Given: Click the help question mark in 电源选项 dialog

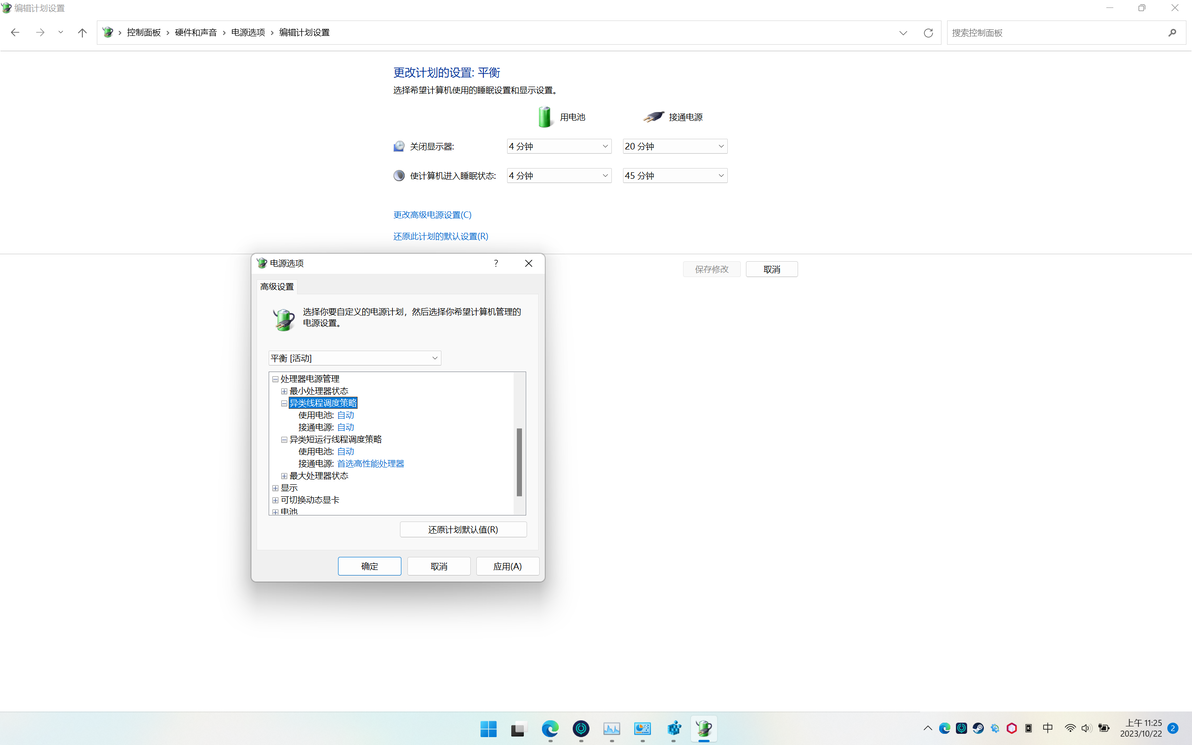Looking at the screenshot, I should pos(496,263).
